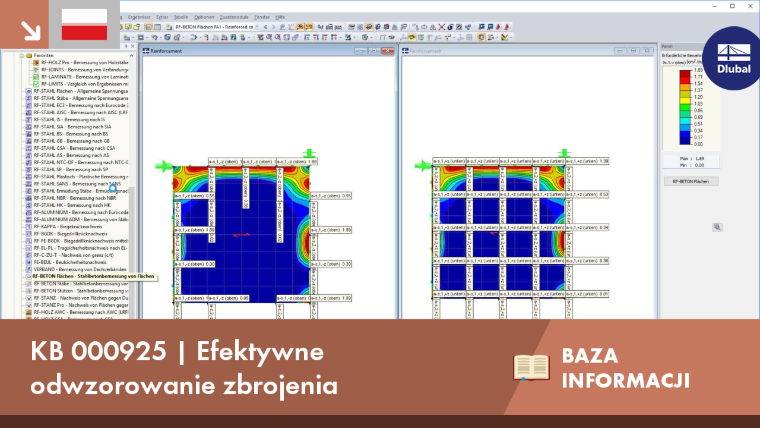The height and width of the screenshot is (428, 760).
Task: Click the Dlubal logo badge
Action: 733,58
